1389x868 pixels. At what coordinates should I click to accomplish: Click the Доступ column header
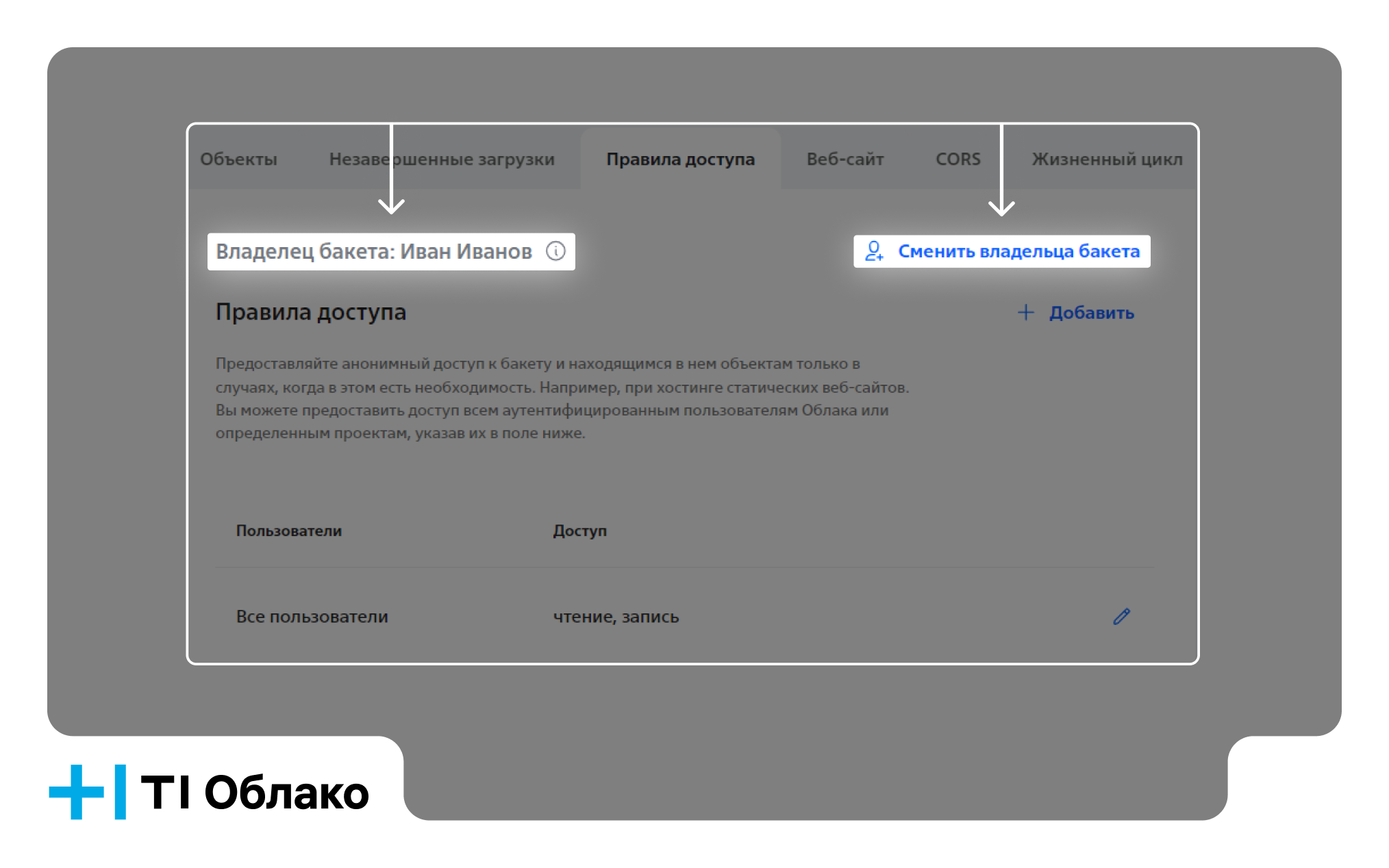pyautogui.click(x=579, y=531)
